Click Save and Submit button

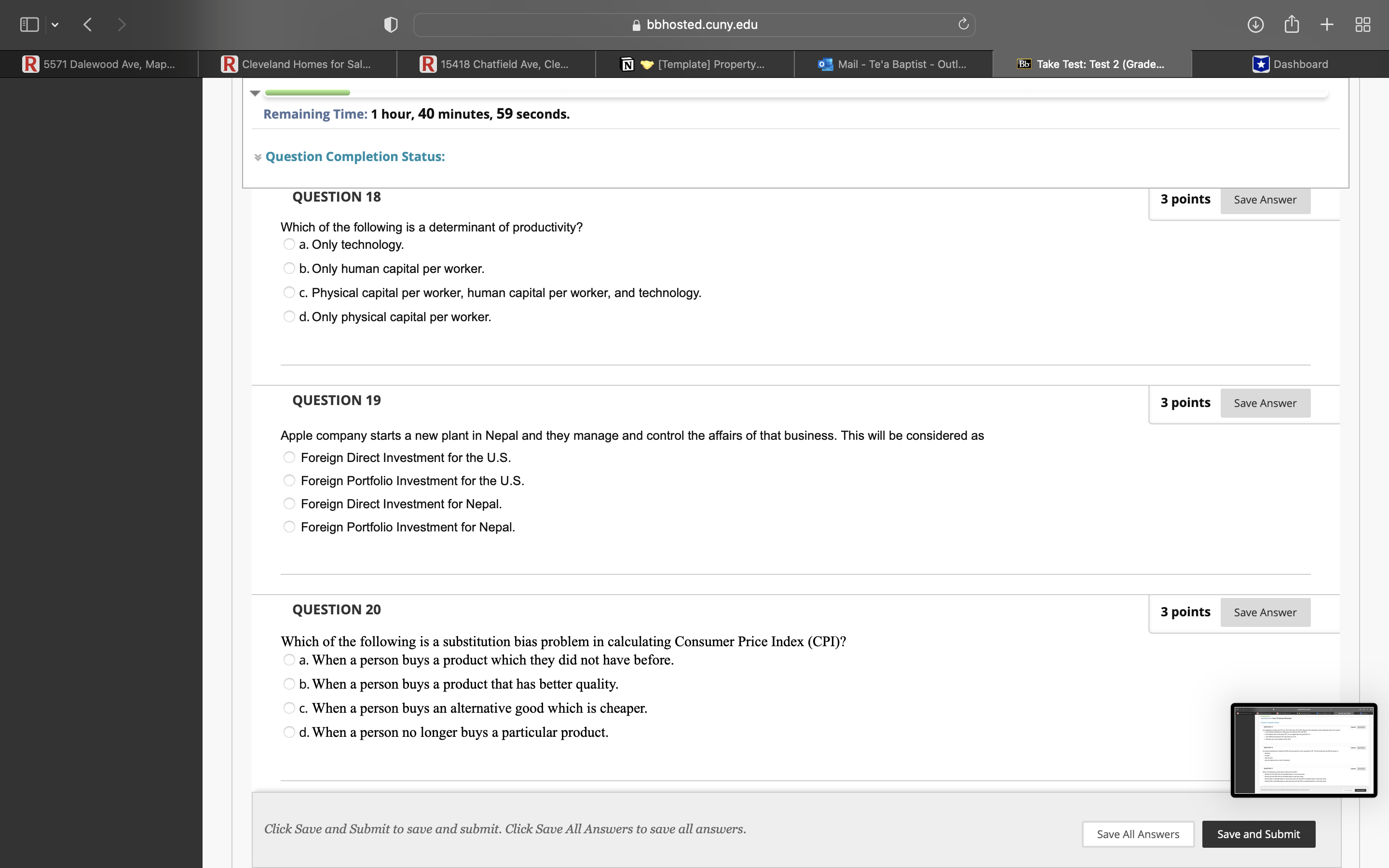[1258, 834]
